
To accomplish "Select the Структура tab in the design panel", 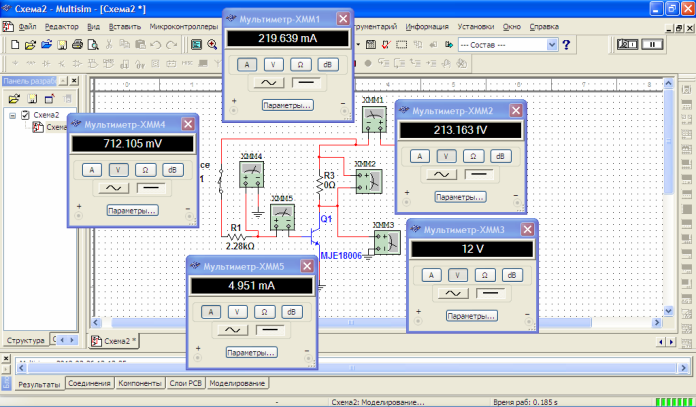I will (25, 340).
